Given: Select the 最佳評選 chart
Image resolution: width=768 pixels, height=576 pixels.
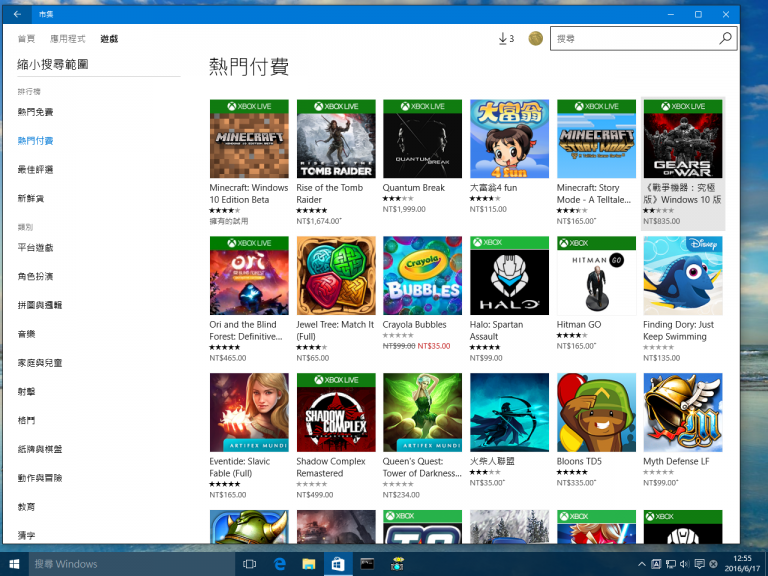Looking at the screenshot, I should (x=35, y=170).
